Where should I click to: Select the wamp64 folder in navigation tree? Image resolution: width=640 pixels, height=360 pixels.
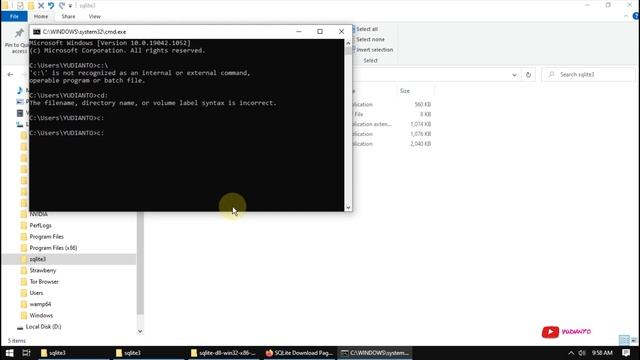coord(40,304)
